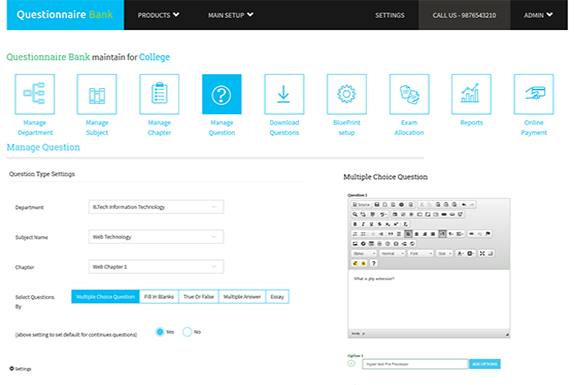Click the Insert Table icon
The image size is (574, 385).
pyautogui.click(x=371, y=244)
